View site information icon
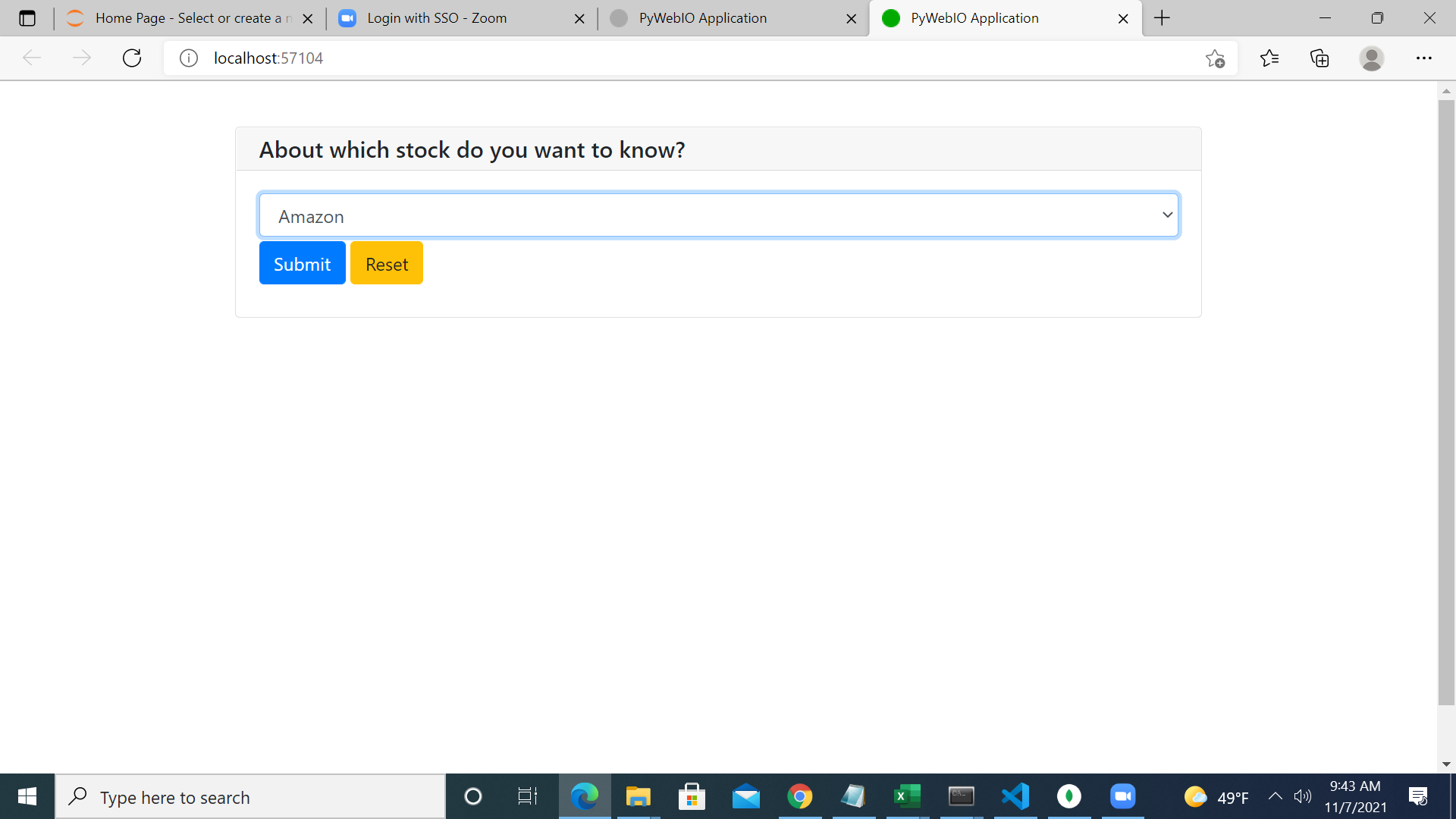Screen dimensions: 1456x819 189,58
